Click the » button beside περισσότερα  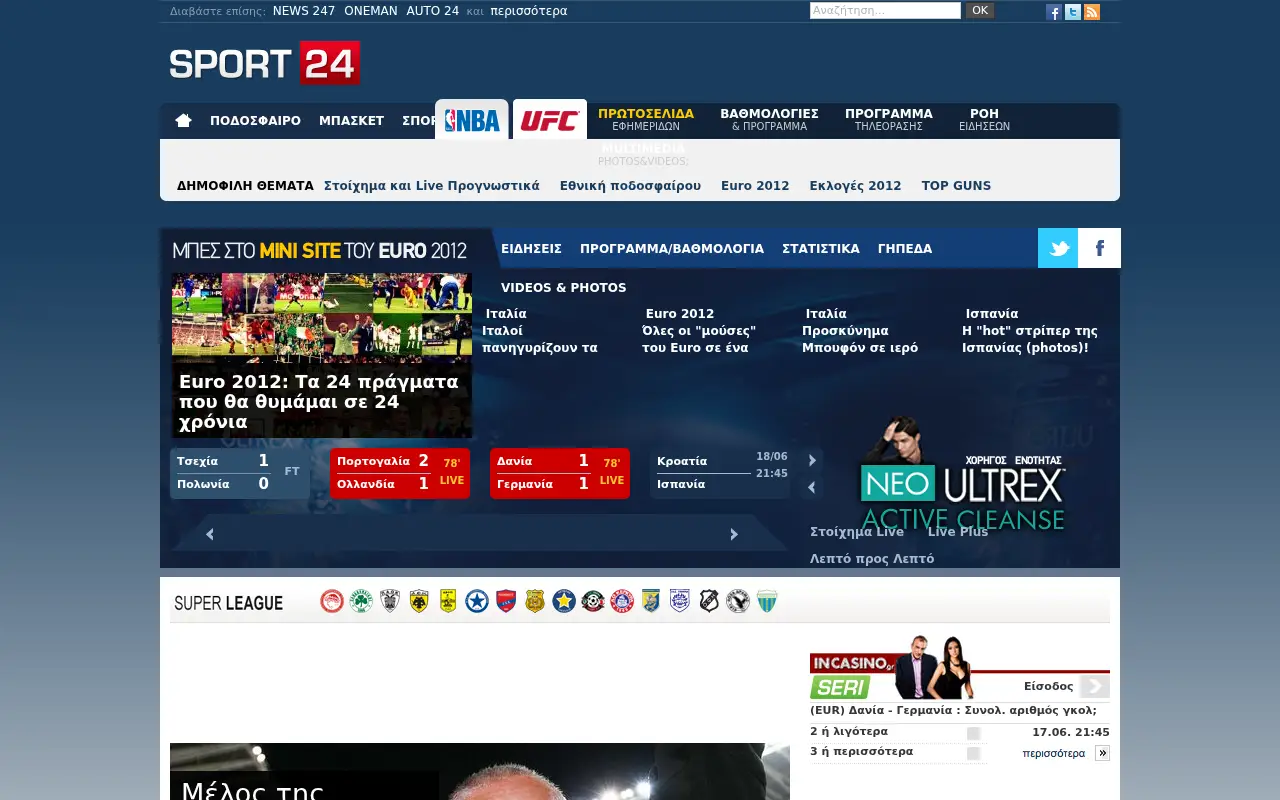click(x=1102, y=753)
